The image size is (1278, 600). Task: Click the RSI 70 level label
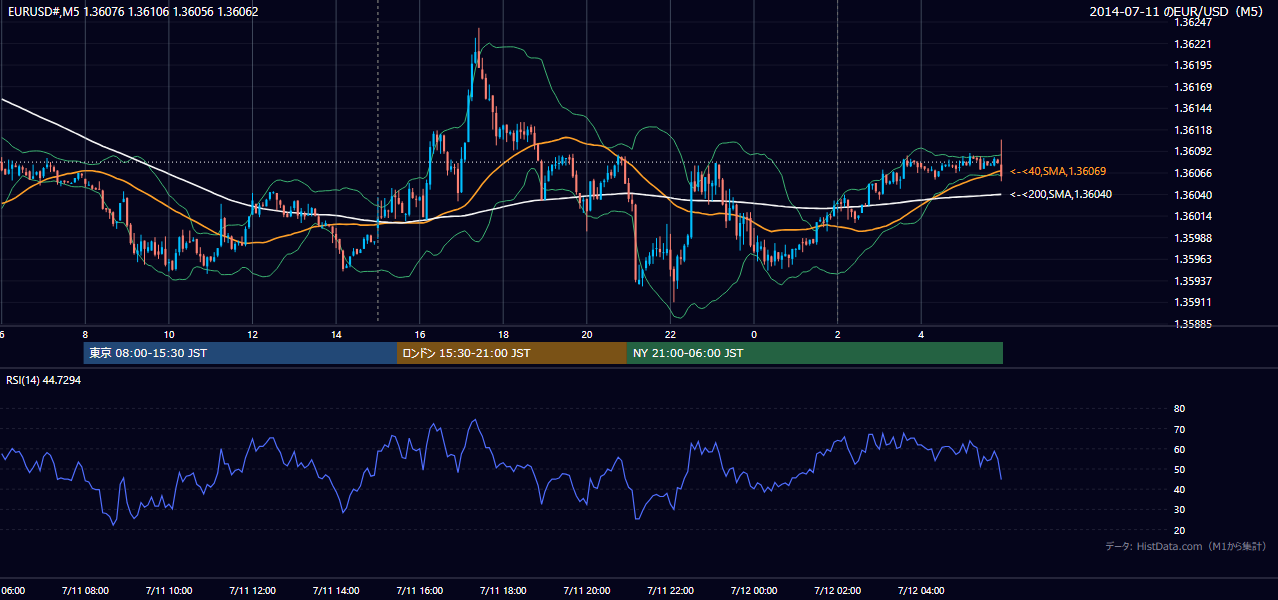[1179, 429]
